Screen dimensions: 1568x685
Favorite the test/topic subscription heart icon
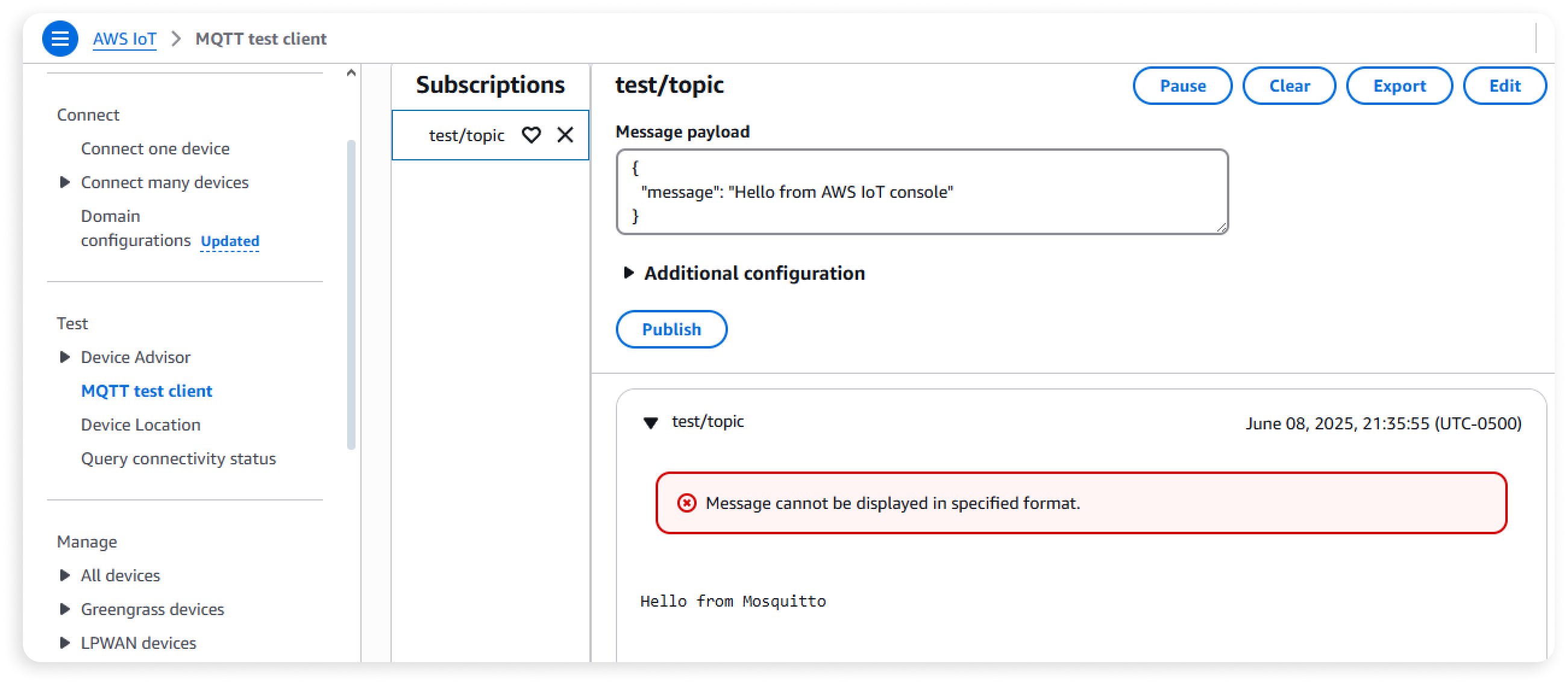[x=531, y=134]
